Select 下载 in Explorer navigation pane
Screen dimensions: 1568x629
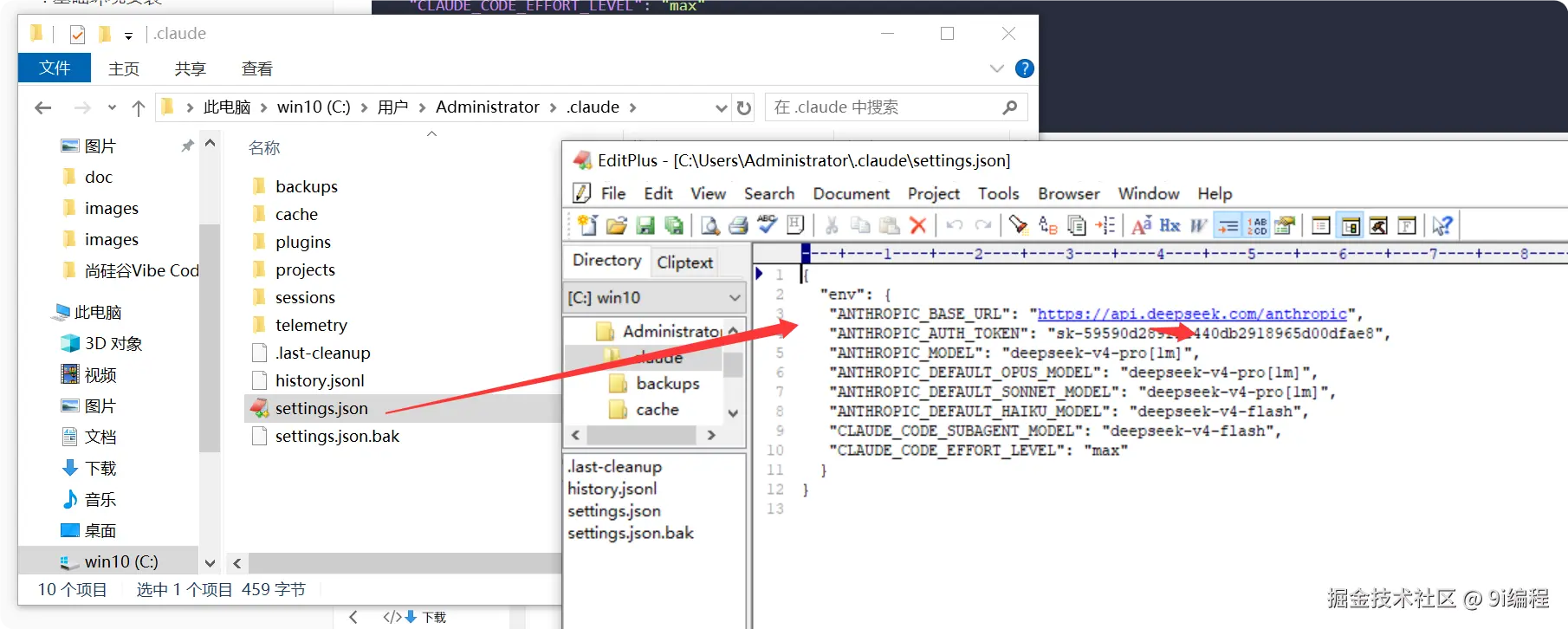point(100,468)
